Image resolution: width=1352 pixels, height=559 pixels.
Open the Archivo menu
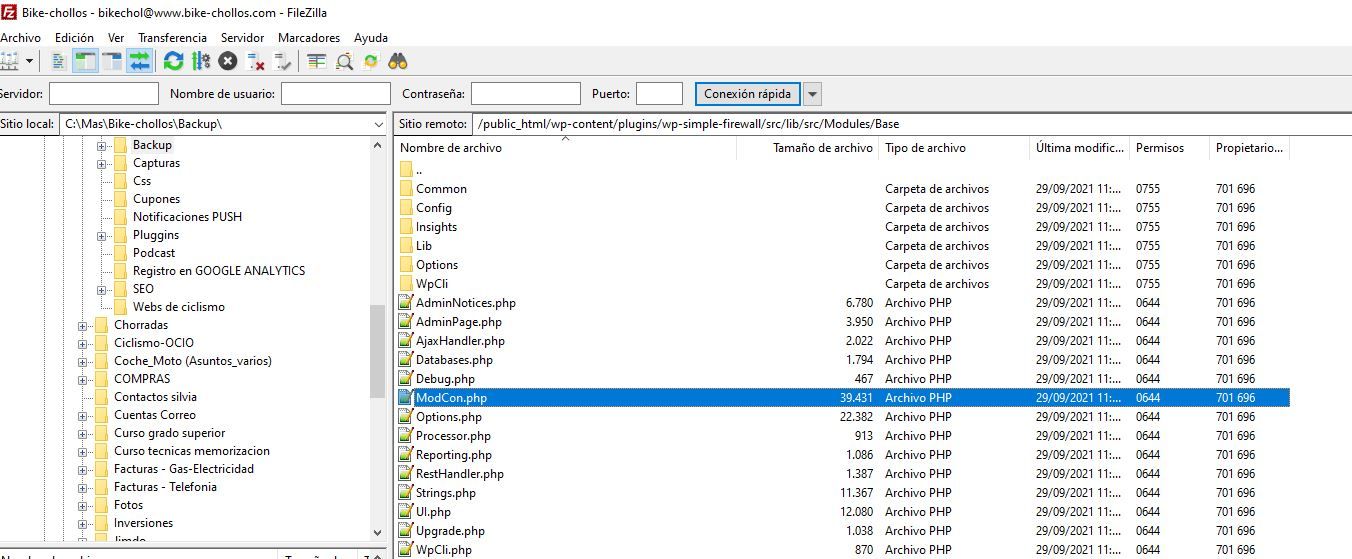pyautogui.click(x=20, y=37)
